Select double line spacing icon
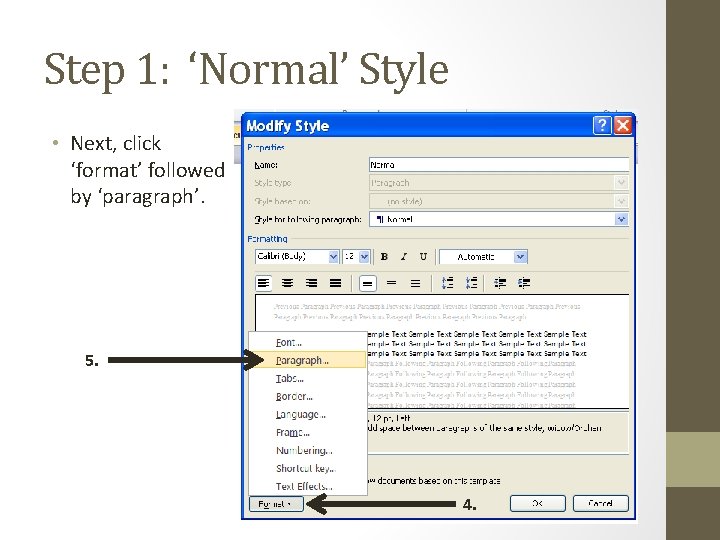This screenshot has width=720, height=540. click(x=416, y=283)
